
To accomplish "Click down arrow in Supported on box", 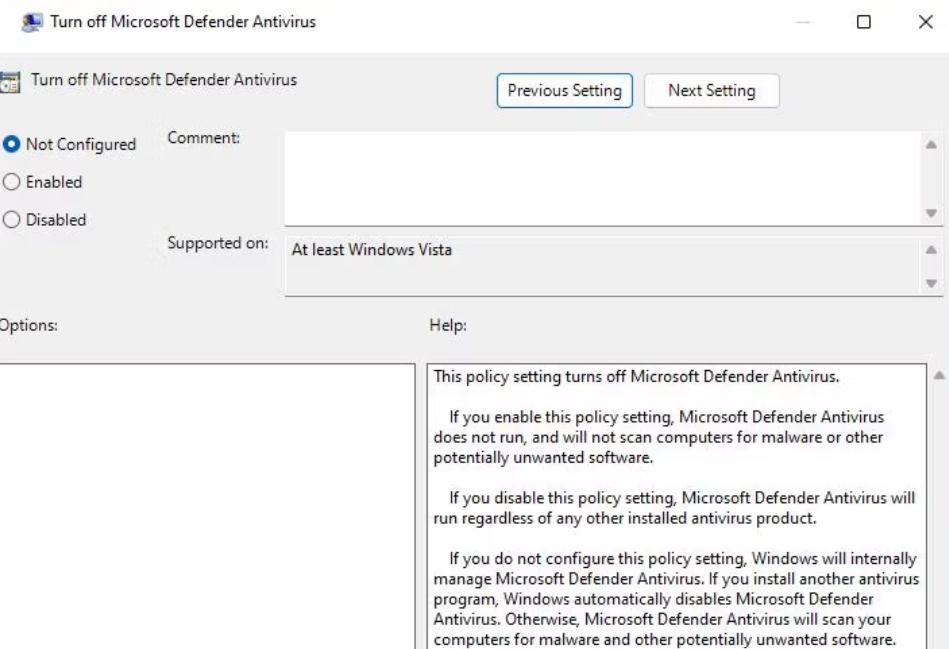I will 931,283.
